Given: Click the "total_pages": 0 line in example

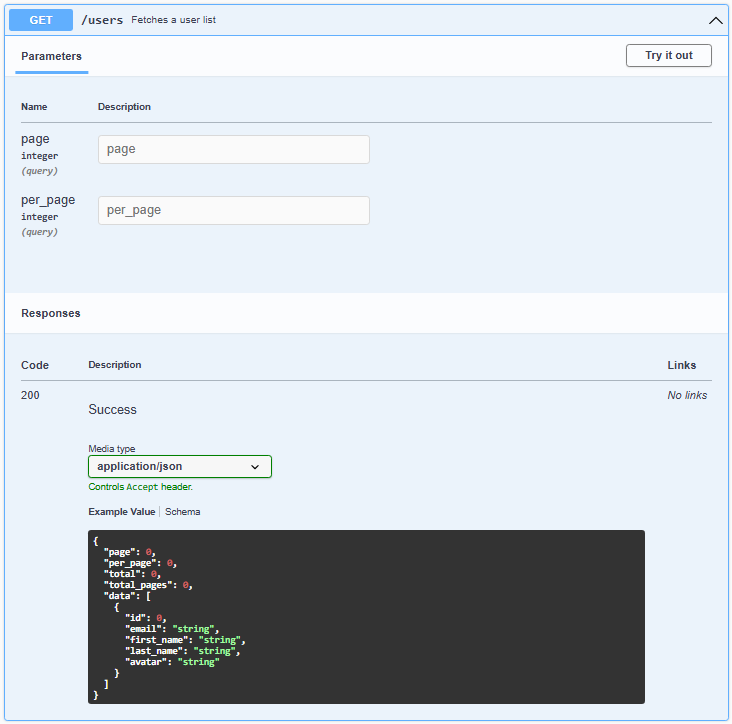Looking at the screenshot, I should 148,585.
